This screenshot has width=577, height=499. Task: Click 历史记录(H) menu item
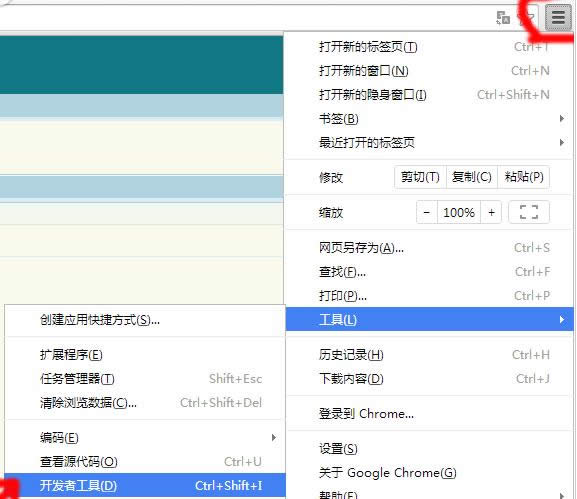tap(429, 355)
